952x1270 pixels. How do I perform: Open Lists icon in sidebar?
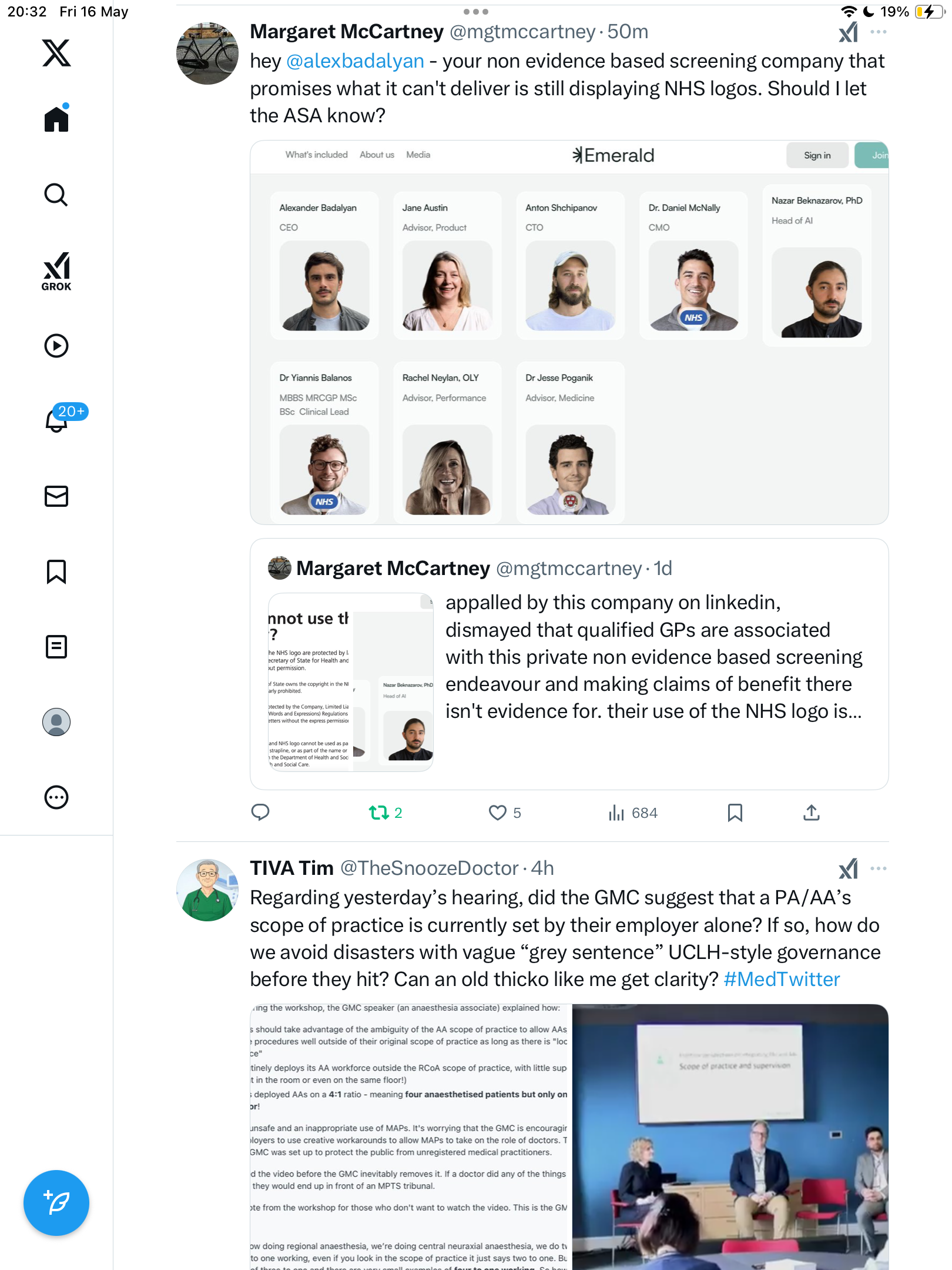[x=56, y=647]
